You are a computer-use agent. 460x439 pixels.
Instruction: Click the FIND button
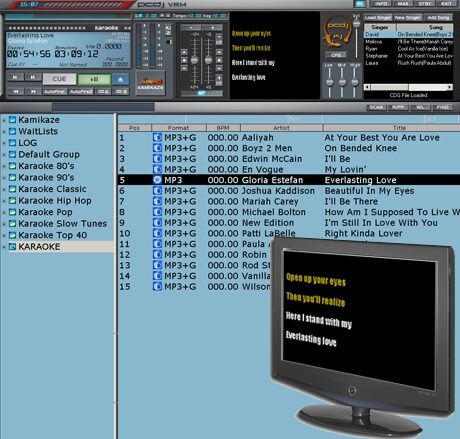pyautogui.click(x=442, y=107)
